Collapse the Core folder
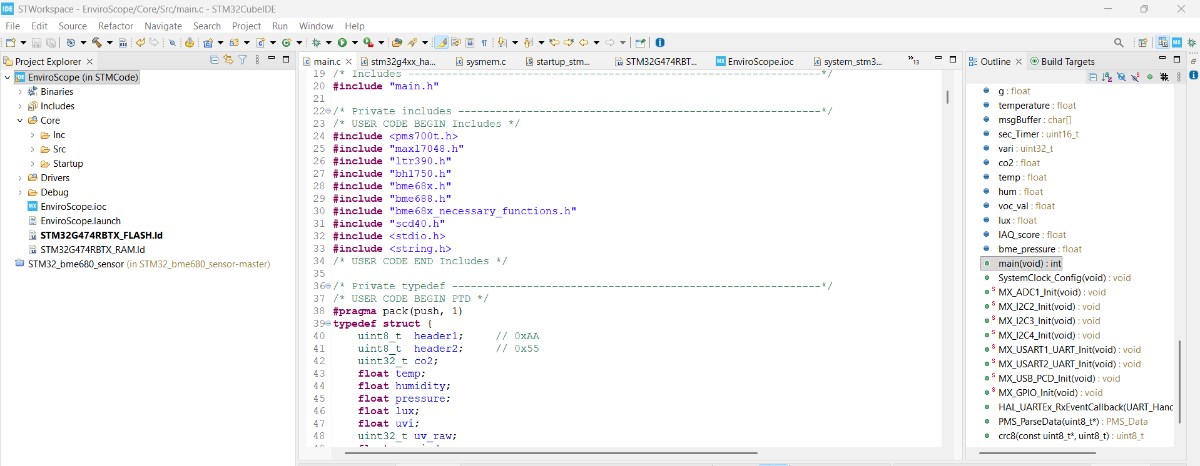1200x466 pixels. point(19,120)
